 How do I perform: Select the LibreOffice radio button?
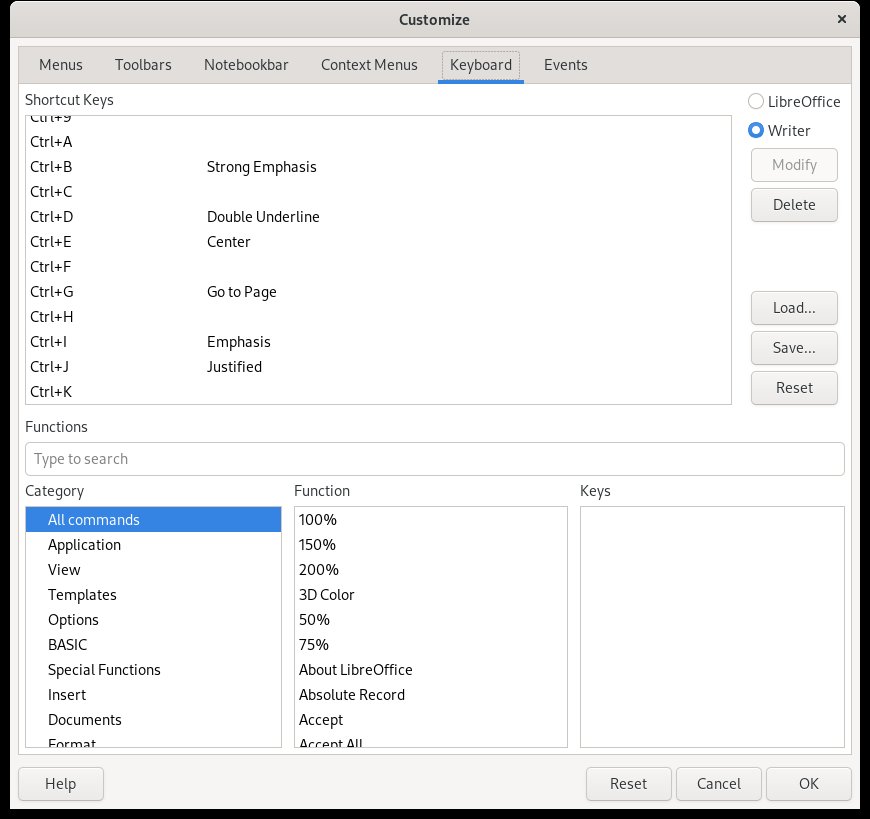(x=756, y=101)
